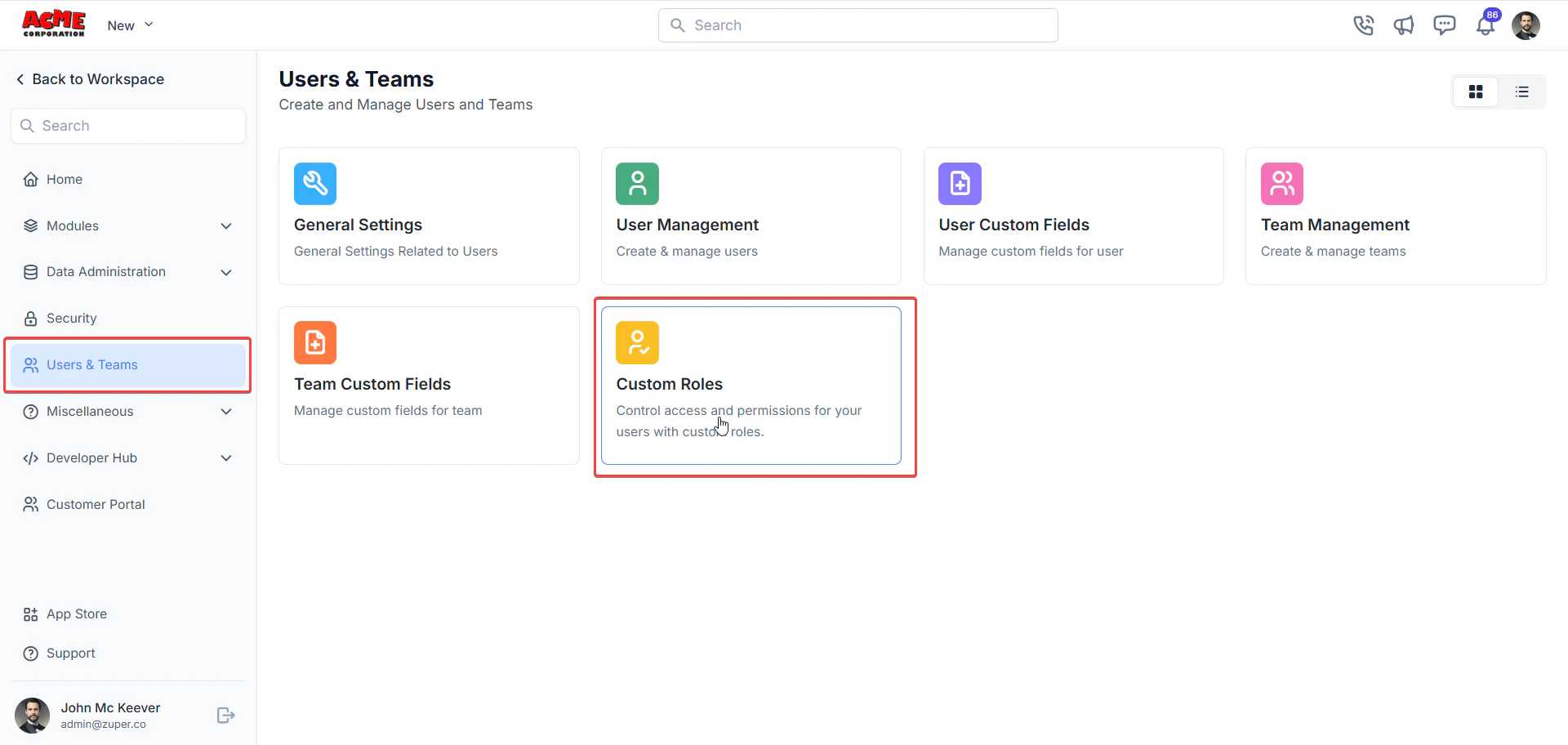Click the top global Search field
This screenshot has width=1568, height=745.
point(857,25)
